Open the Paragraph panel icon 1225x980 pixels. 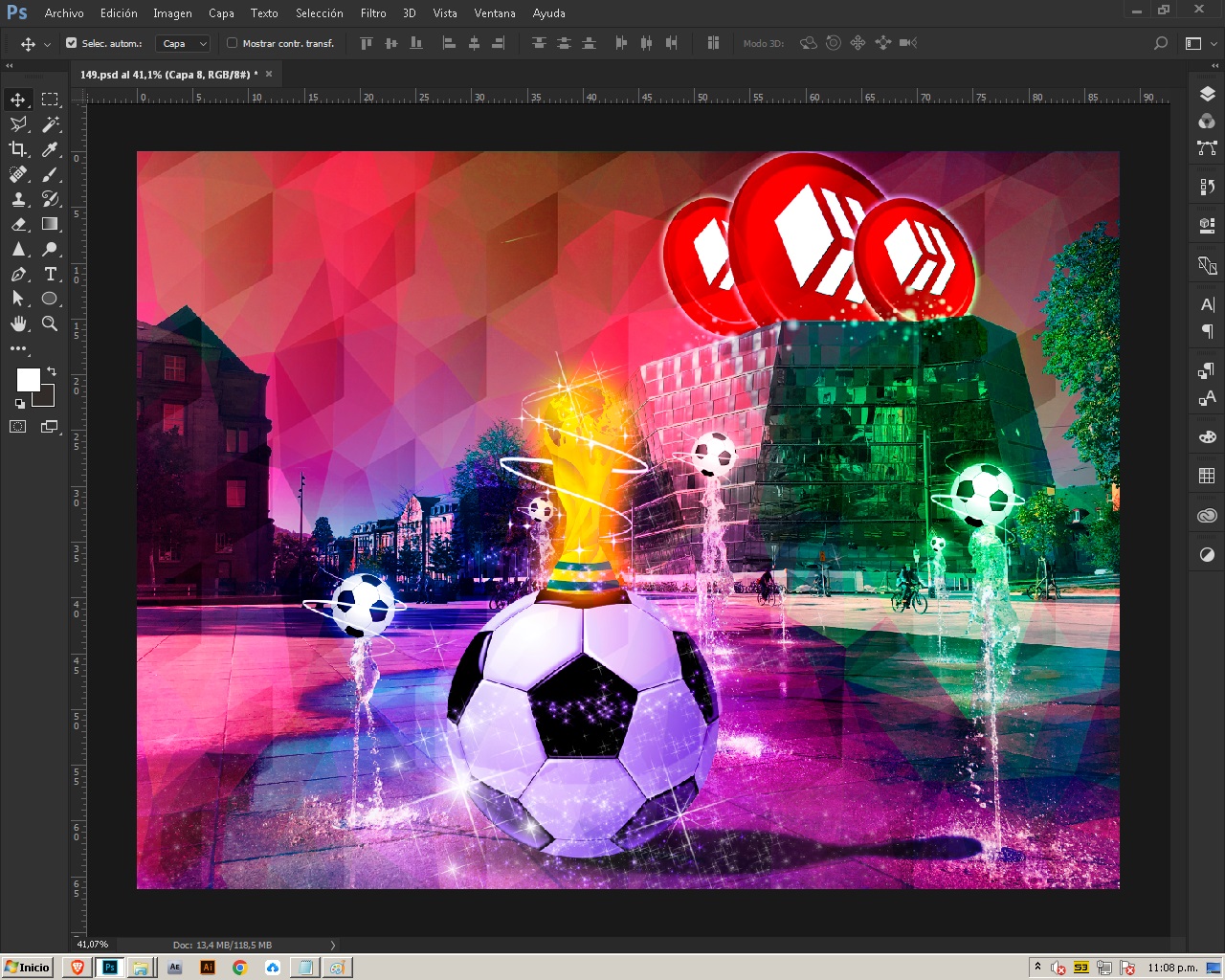coord(1207,331)
